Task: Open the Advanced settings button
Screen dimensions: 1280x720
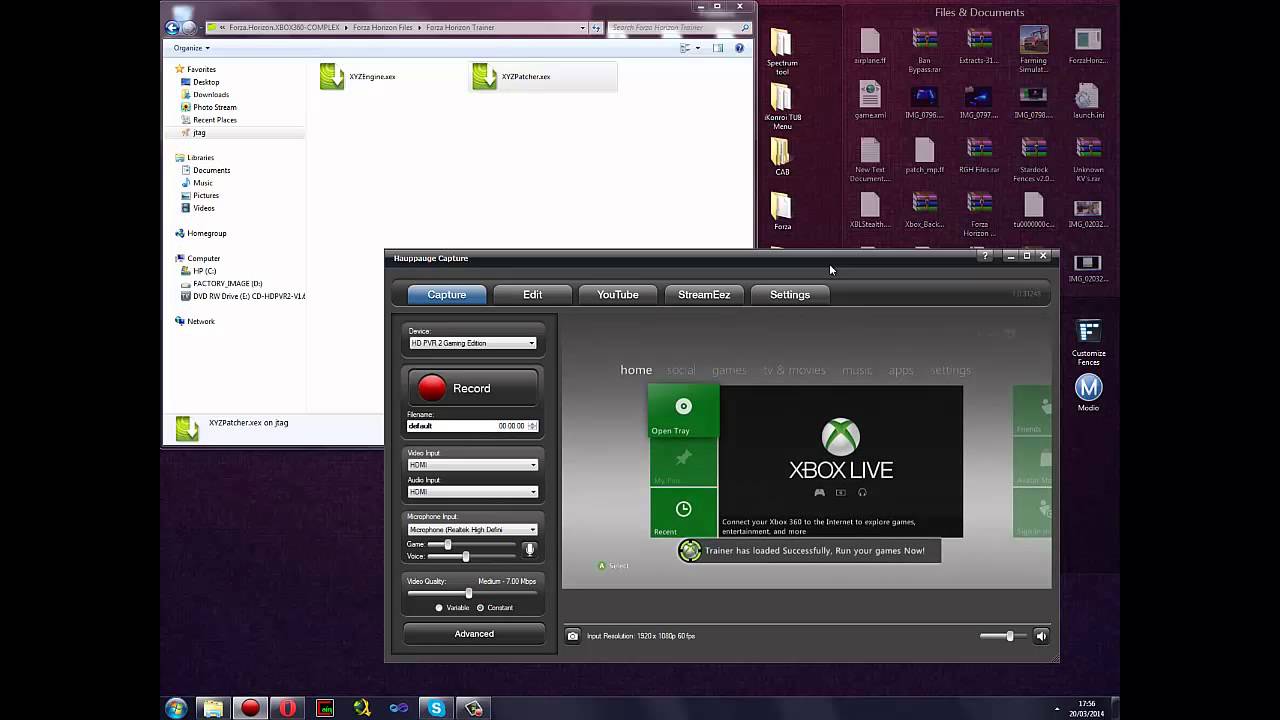Action: (x=474, y=634)
